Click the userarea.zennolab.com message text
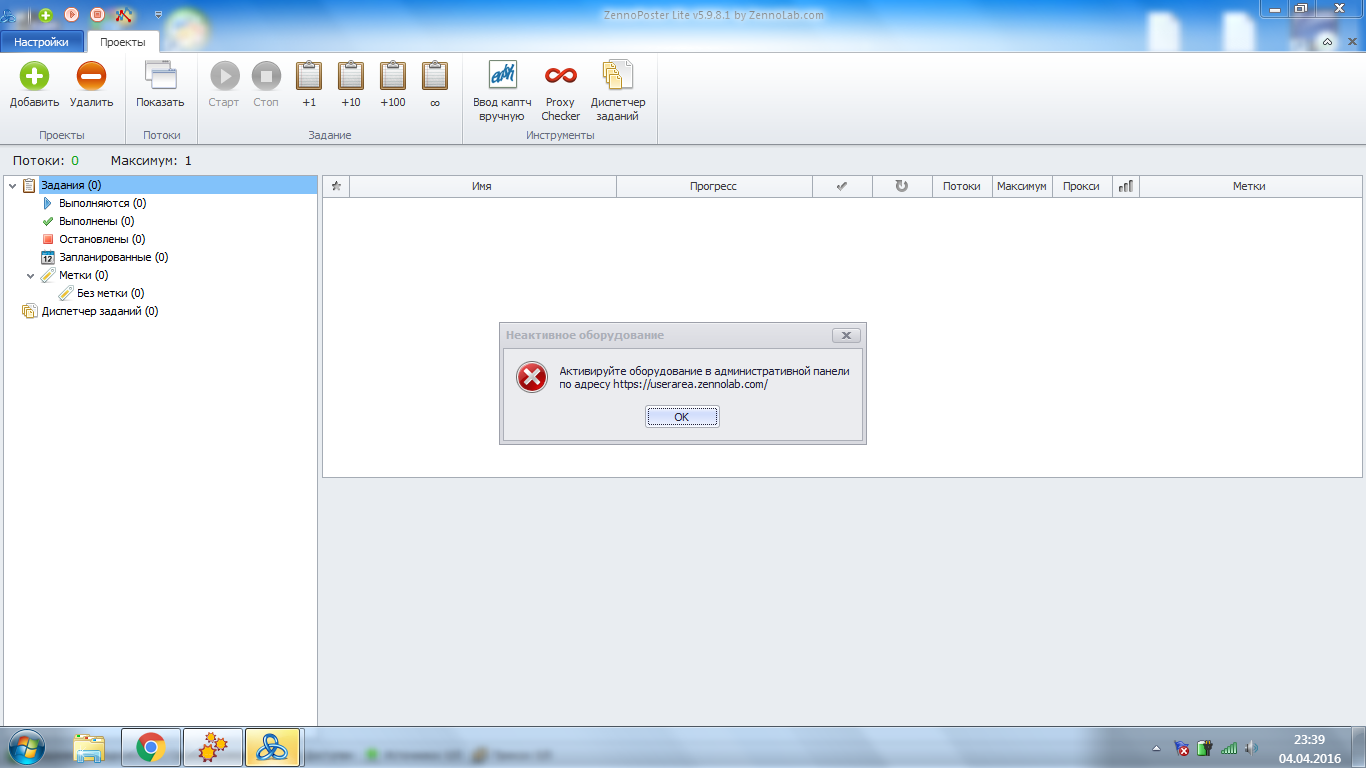 click(704, 377)
